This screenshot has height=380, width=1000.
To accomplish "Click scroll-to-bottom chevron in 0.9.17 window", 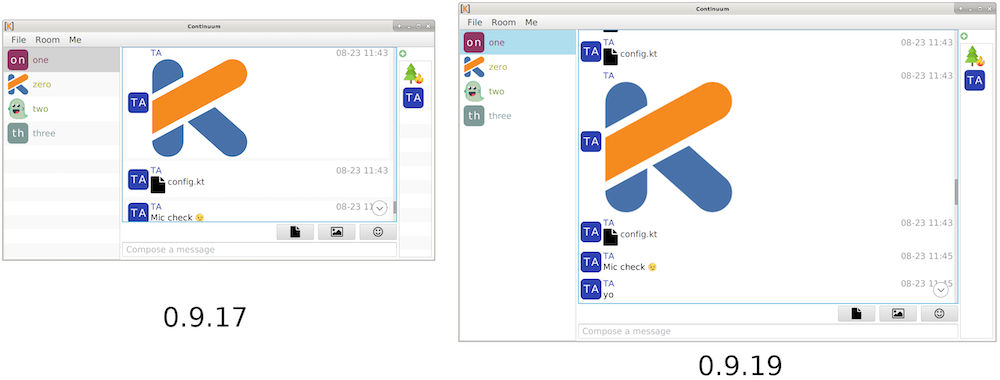I will coord(379,208).
